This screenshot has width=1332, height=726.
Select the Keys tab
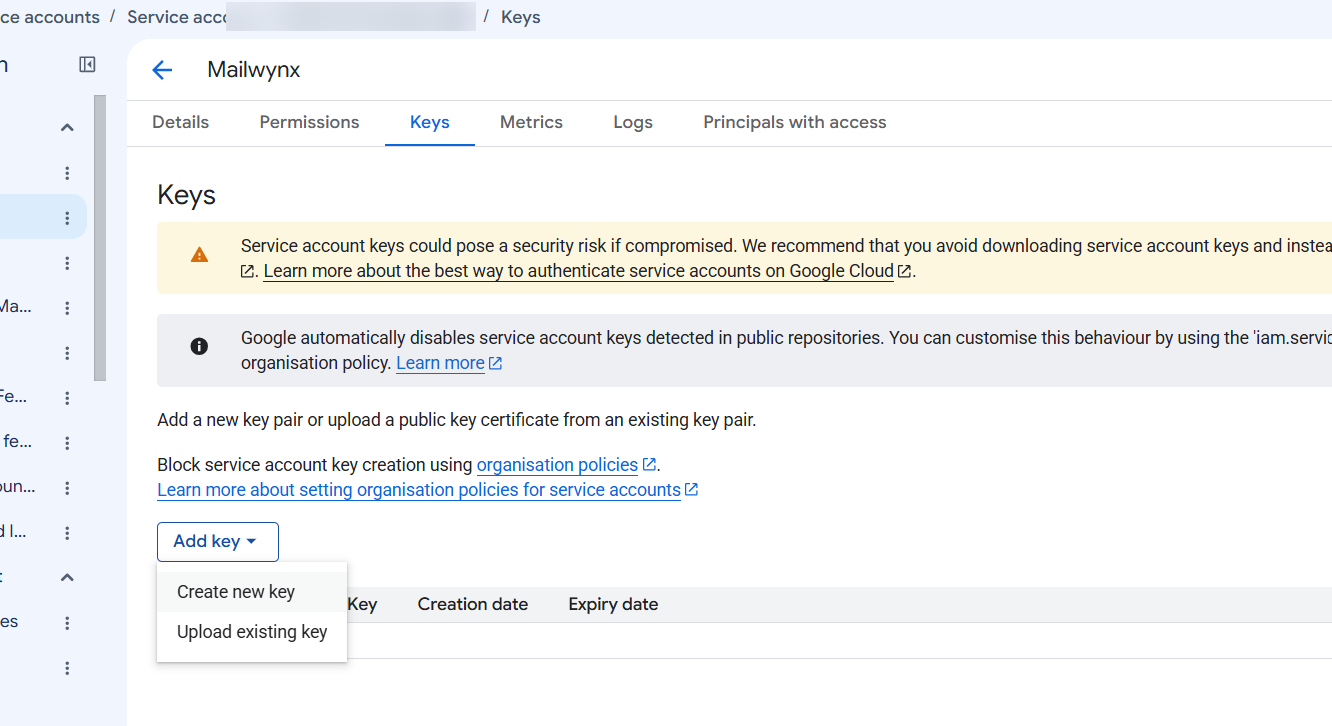click(x=430, y=122)
